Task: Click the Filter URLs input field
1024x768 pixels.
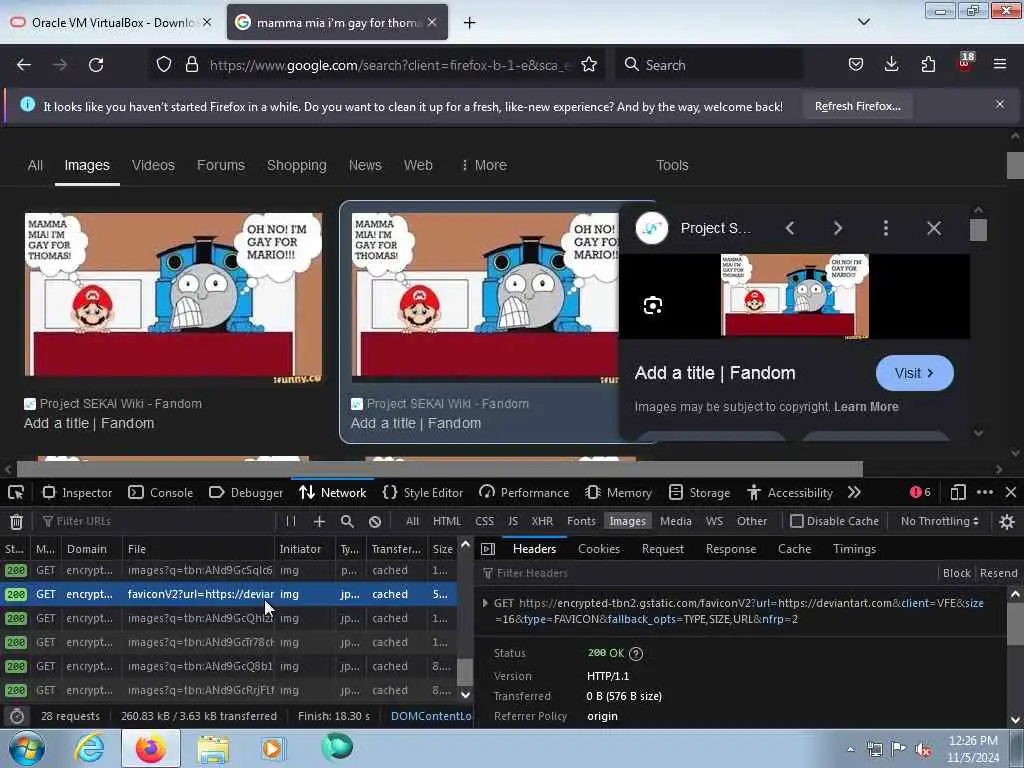Action: [x=158, y=521]
